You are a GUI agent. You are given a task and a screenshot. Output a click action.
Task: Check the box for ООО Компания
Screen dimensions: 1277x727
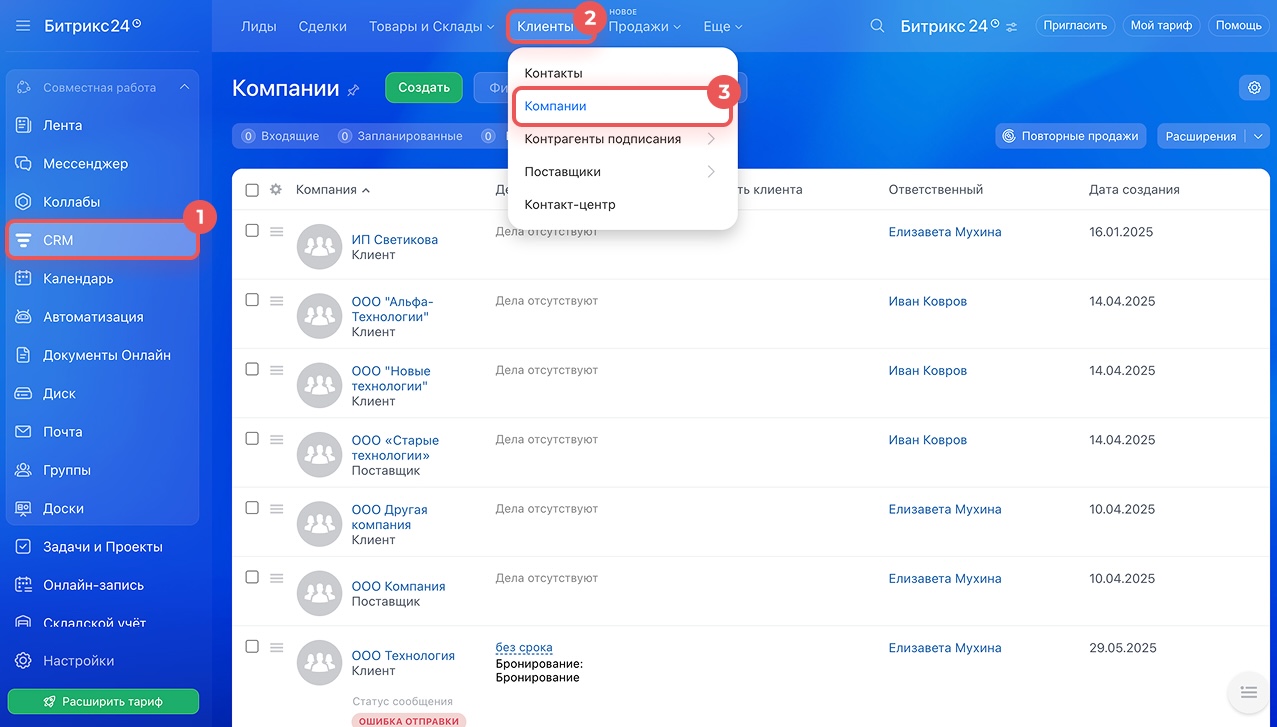[x=252, y=577]
